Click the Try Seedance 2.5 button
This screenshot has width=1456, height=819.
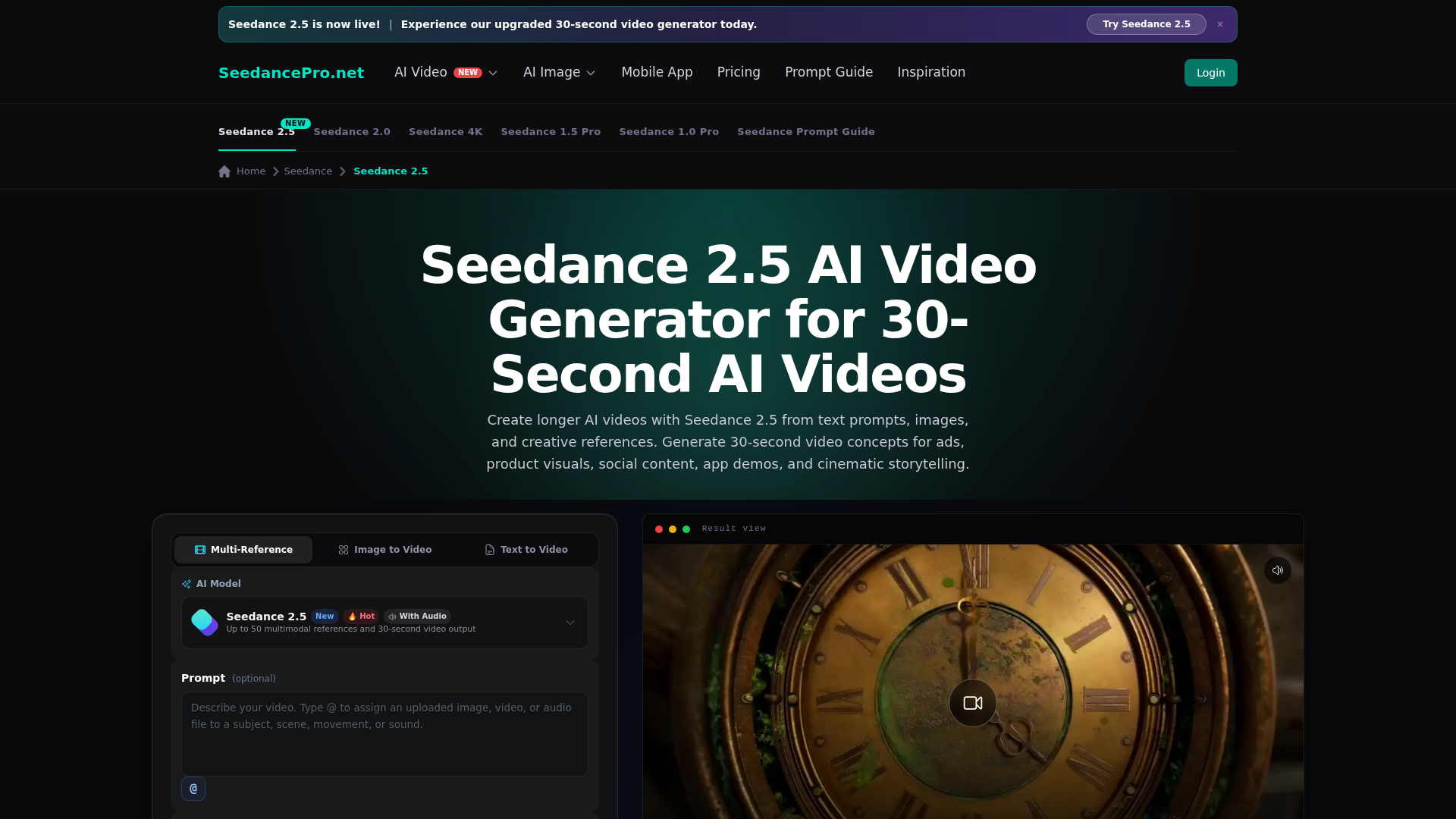[1146, 24]
